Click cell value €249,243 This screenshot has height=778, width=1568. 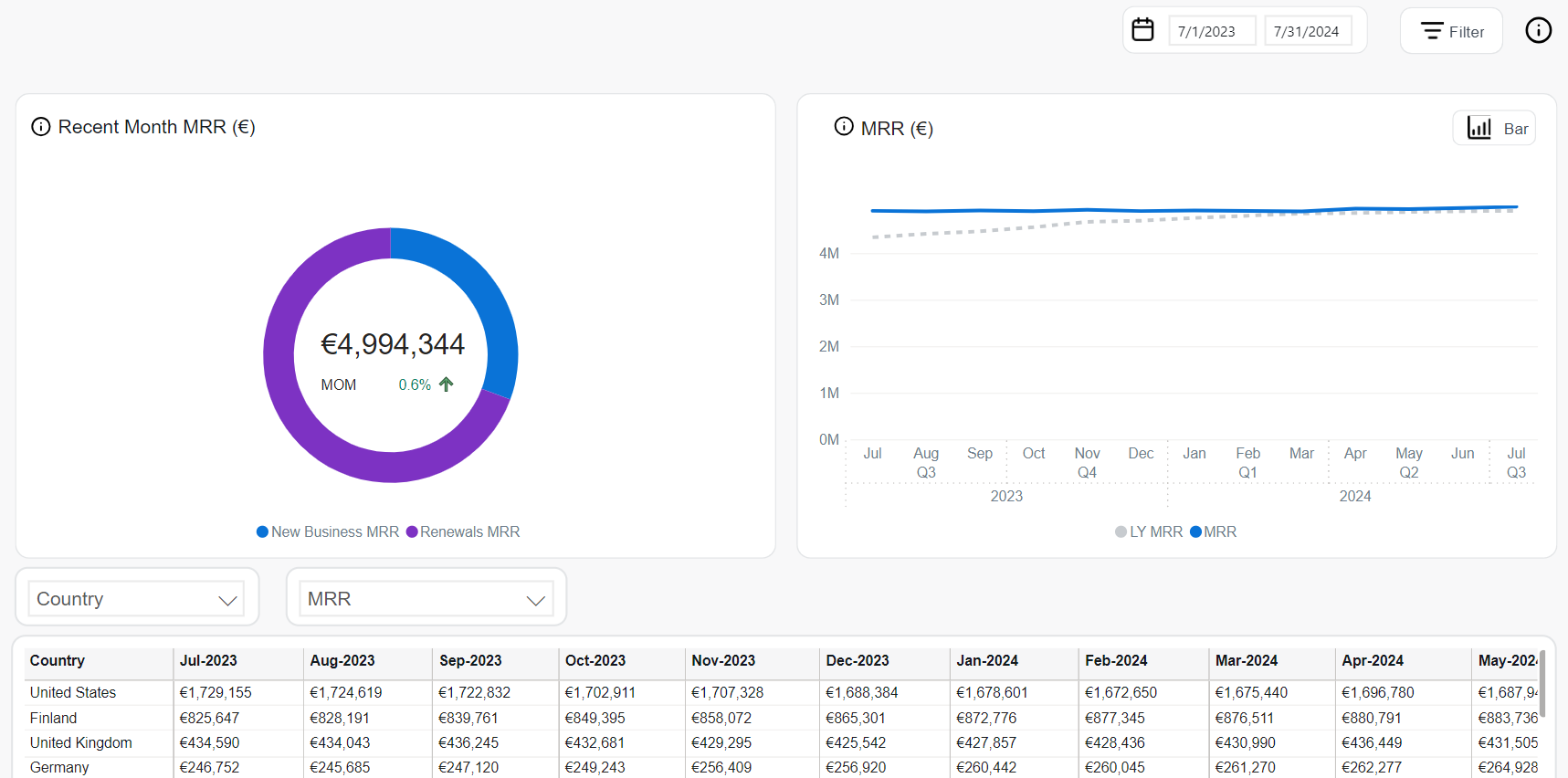point(595,767)
